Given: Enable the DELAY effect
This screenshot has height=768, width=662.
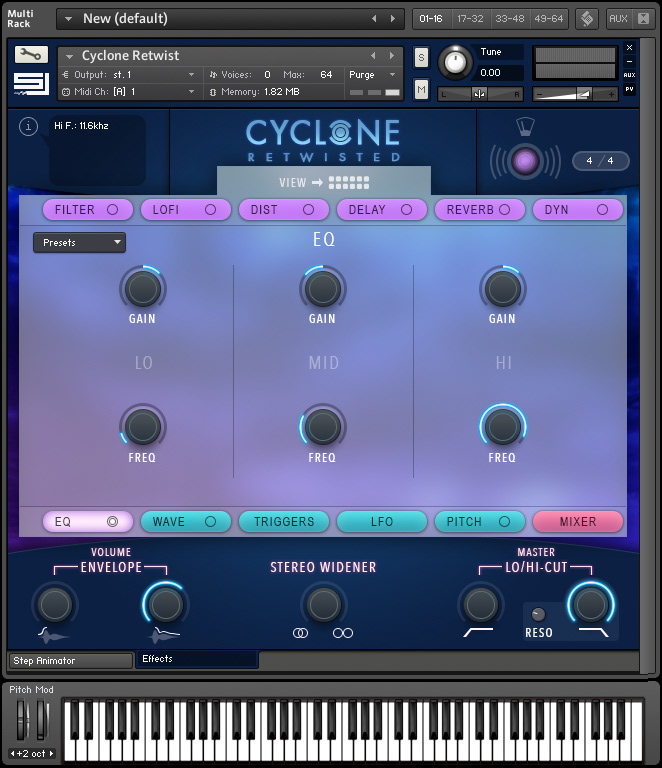Looking at the screenshot, I should point(406,210).
